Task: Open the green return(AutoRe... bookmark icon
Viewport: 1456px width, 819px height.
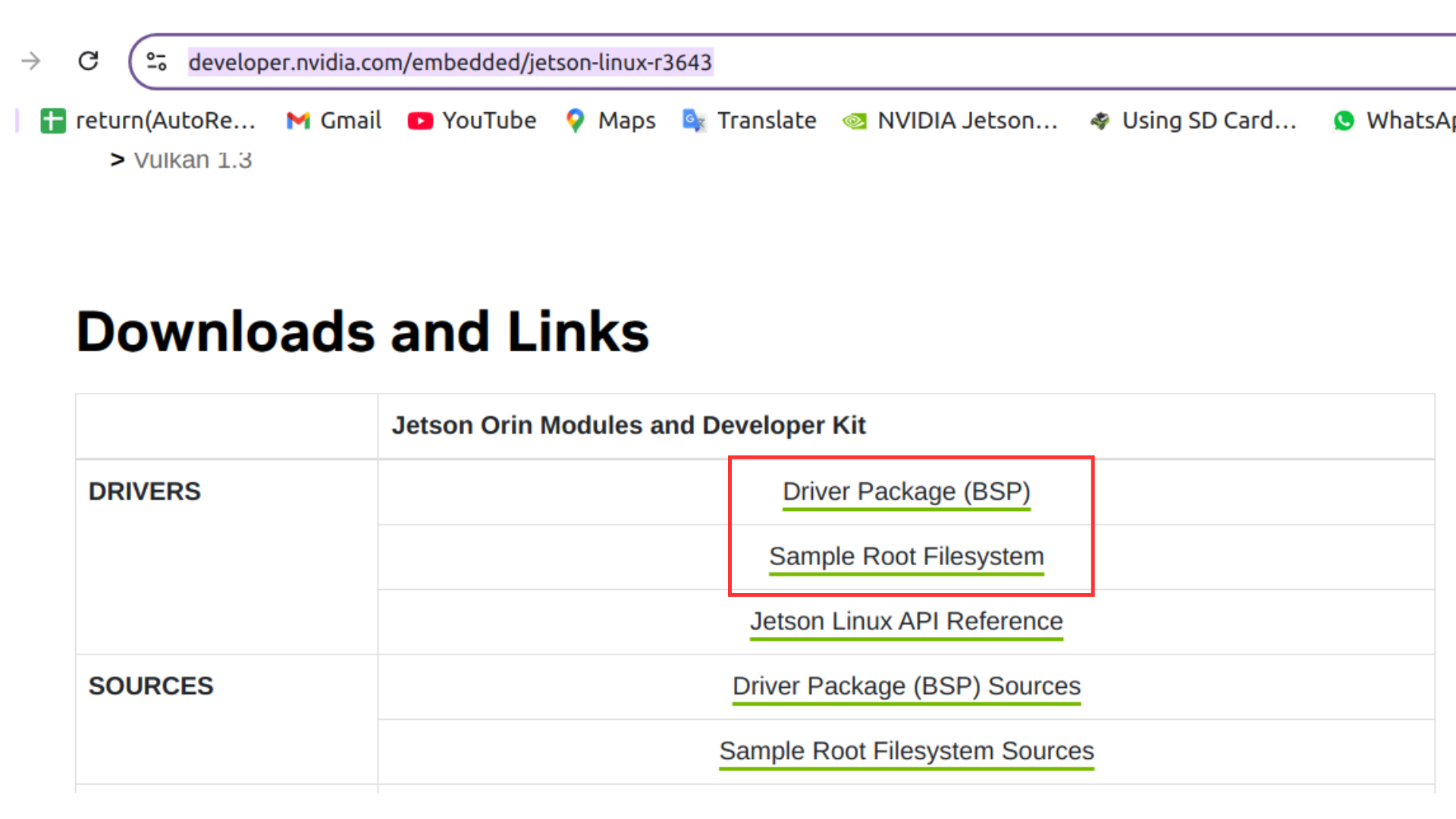Action: [x=52, y=121]
